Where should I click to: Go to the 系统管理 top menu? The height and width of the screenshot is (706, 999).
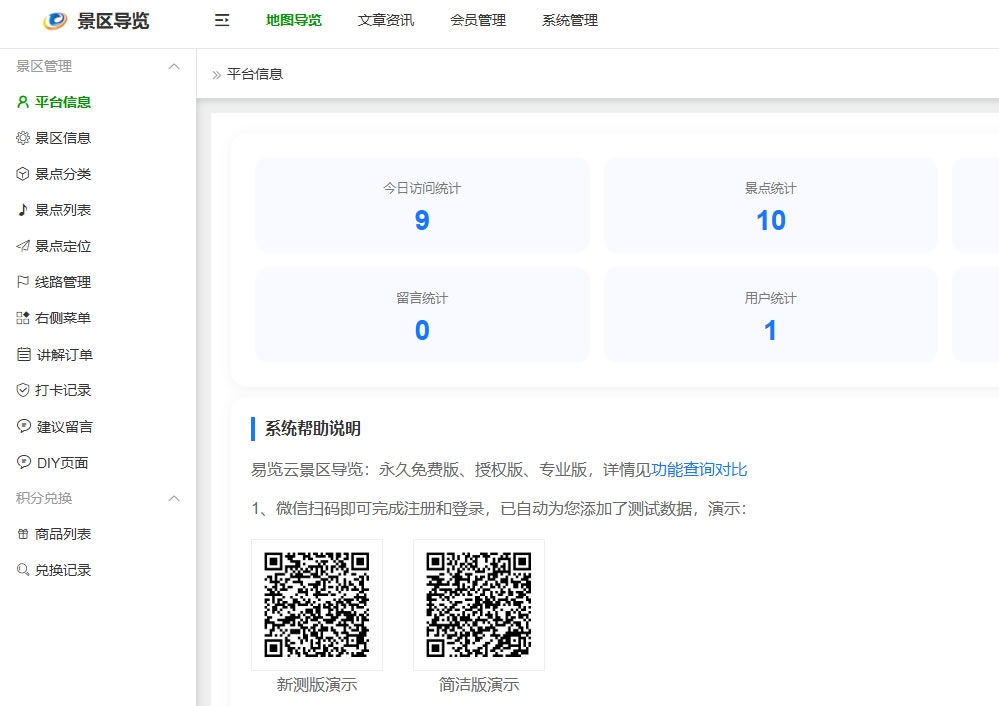570,20
